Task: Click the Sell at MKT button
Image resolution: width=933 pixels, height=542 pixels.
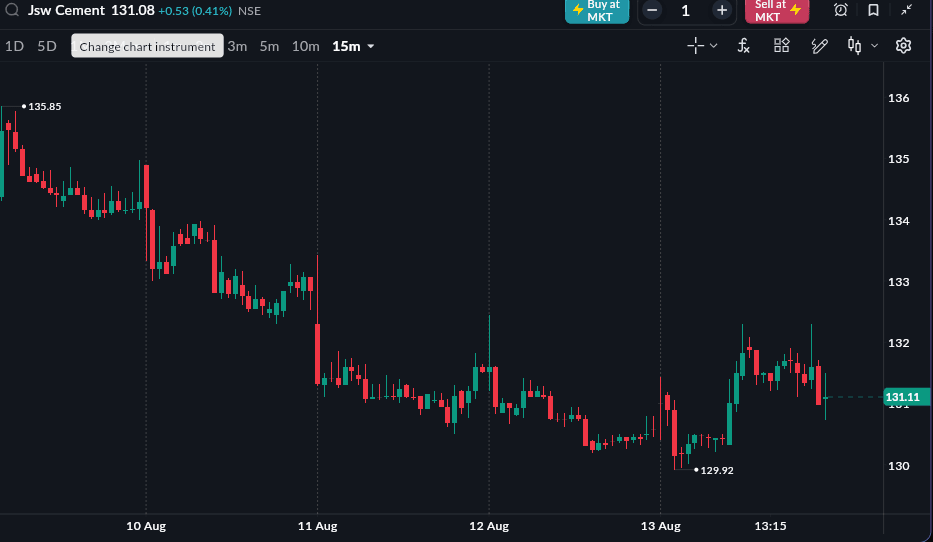Action: point(777,11)
